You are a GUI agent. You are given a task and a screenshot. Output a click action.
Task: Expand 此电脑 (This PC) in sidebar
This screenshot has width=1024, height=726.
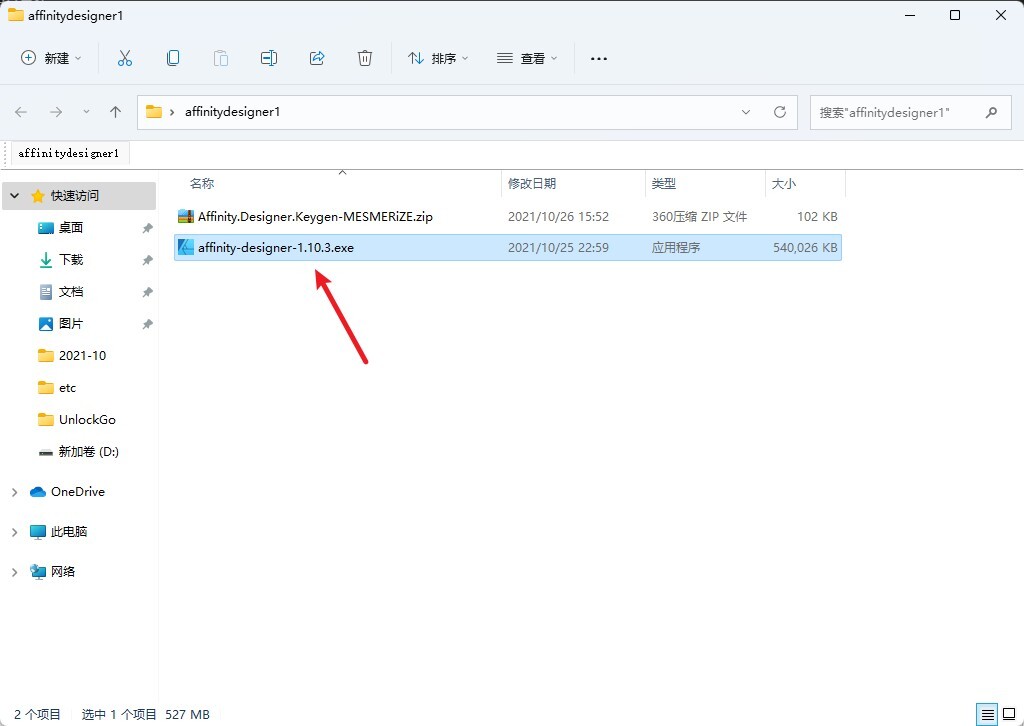click(14, 532)
